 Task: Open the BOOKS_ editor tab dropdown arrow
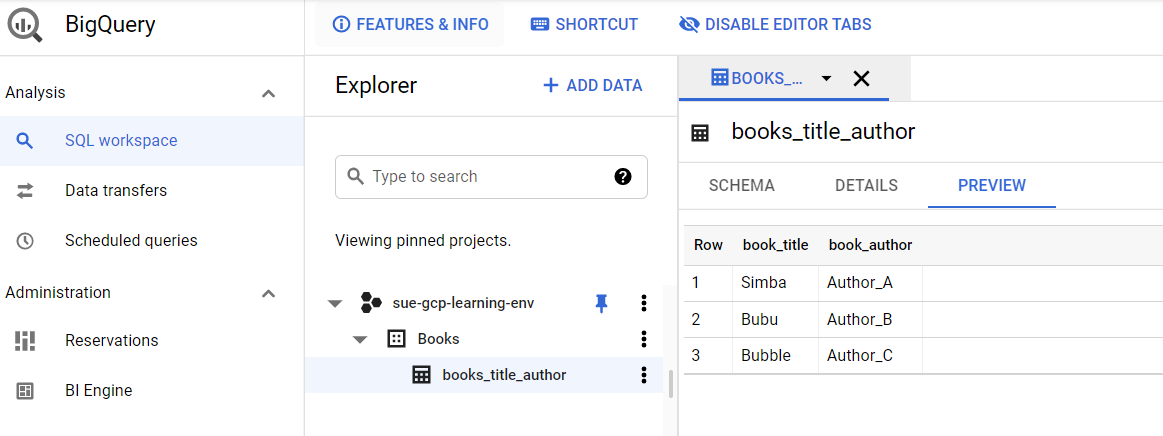click(x=826, y=79)
